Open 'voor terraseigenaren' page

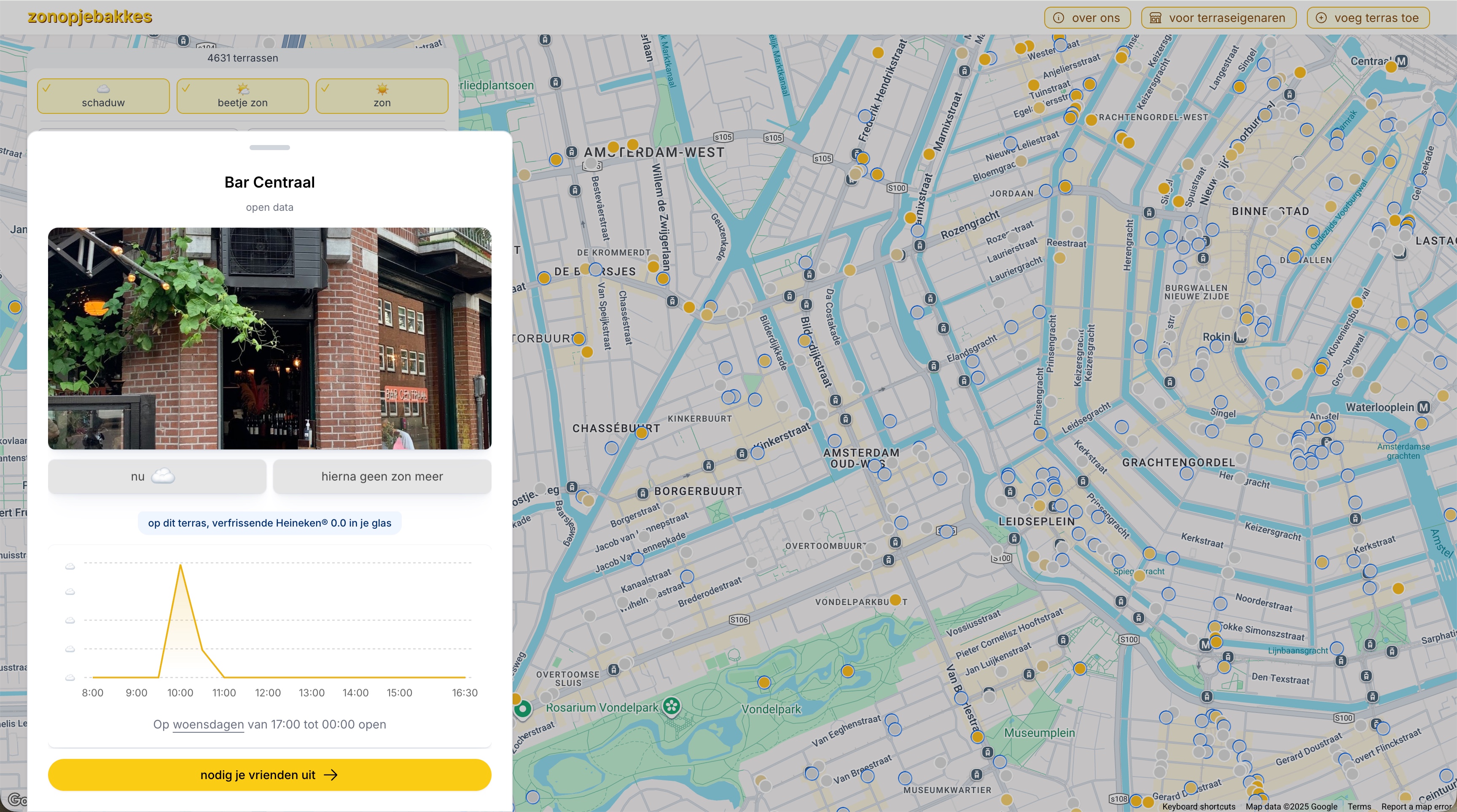click(x=1218, y=18)
